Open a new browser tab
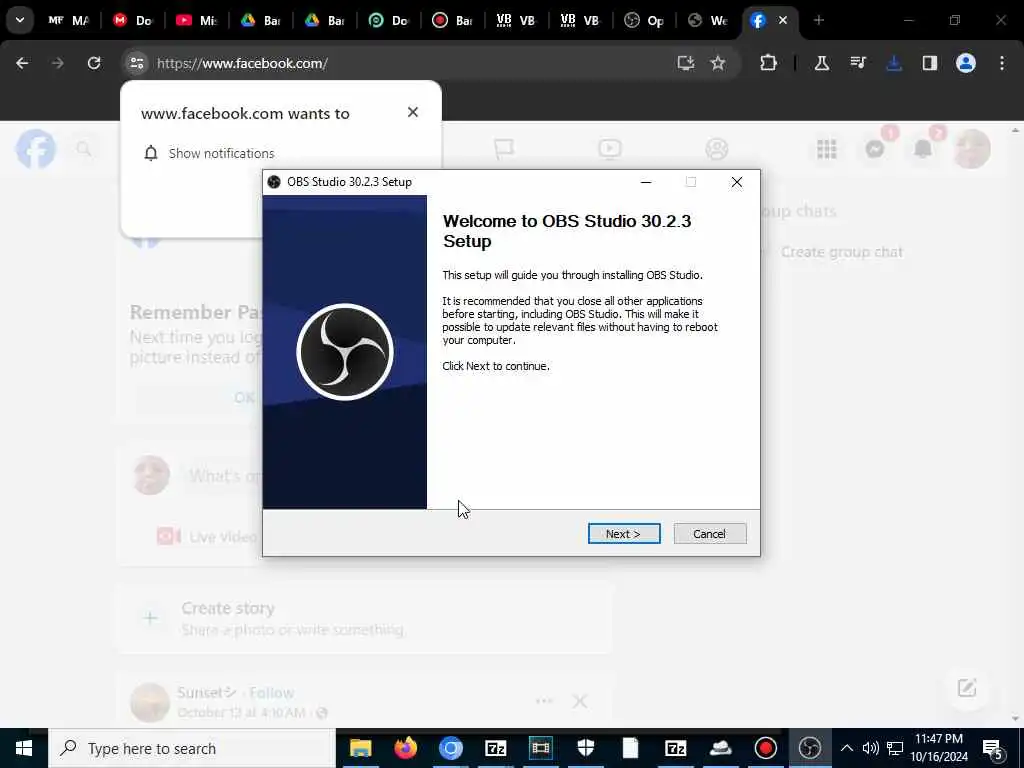1024x768 pixels. [819, 20]
